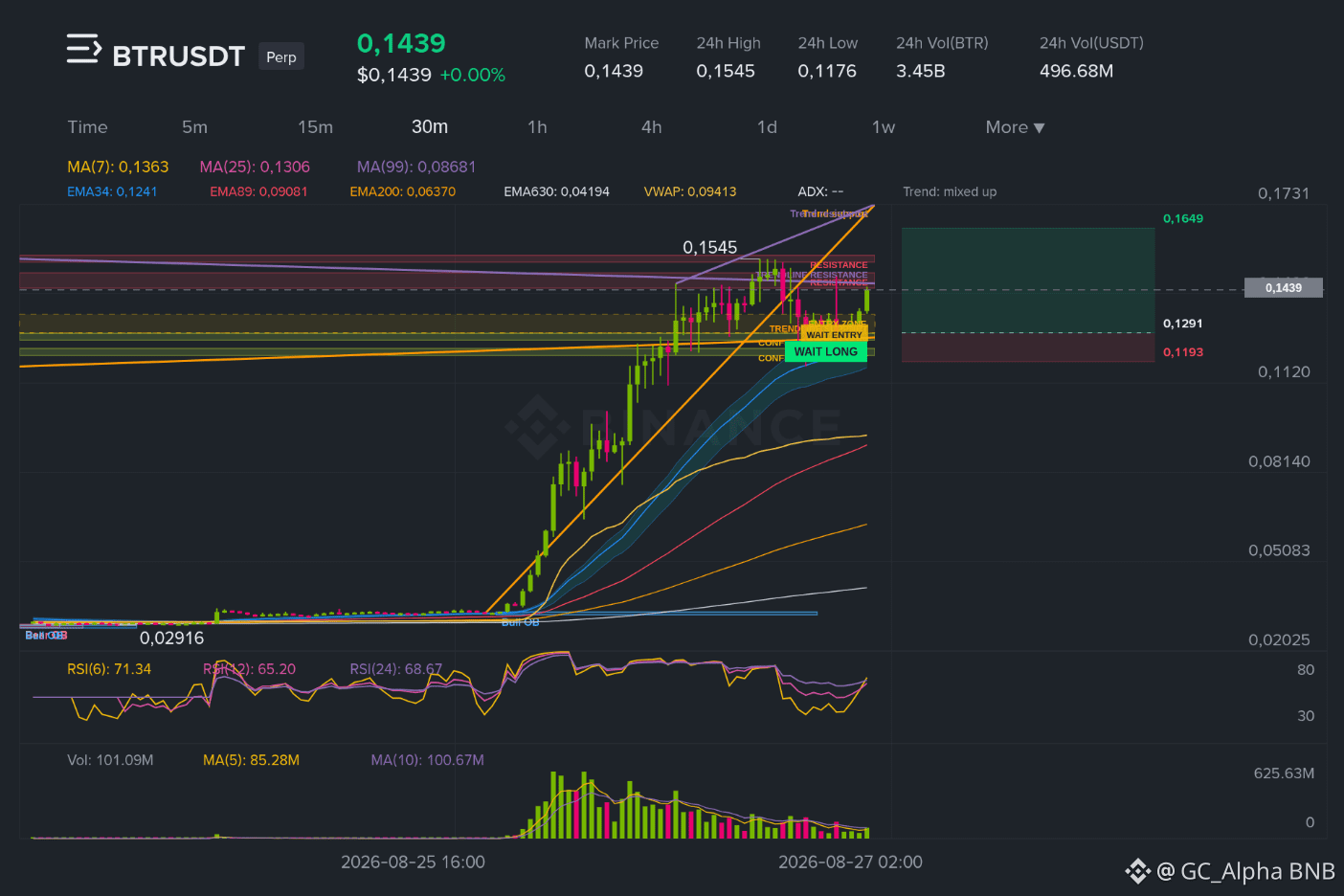Click the volume MA(10): 100.67M label

[x=427, y=760]
